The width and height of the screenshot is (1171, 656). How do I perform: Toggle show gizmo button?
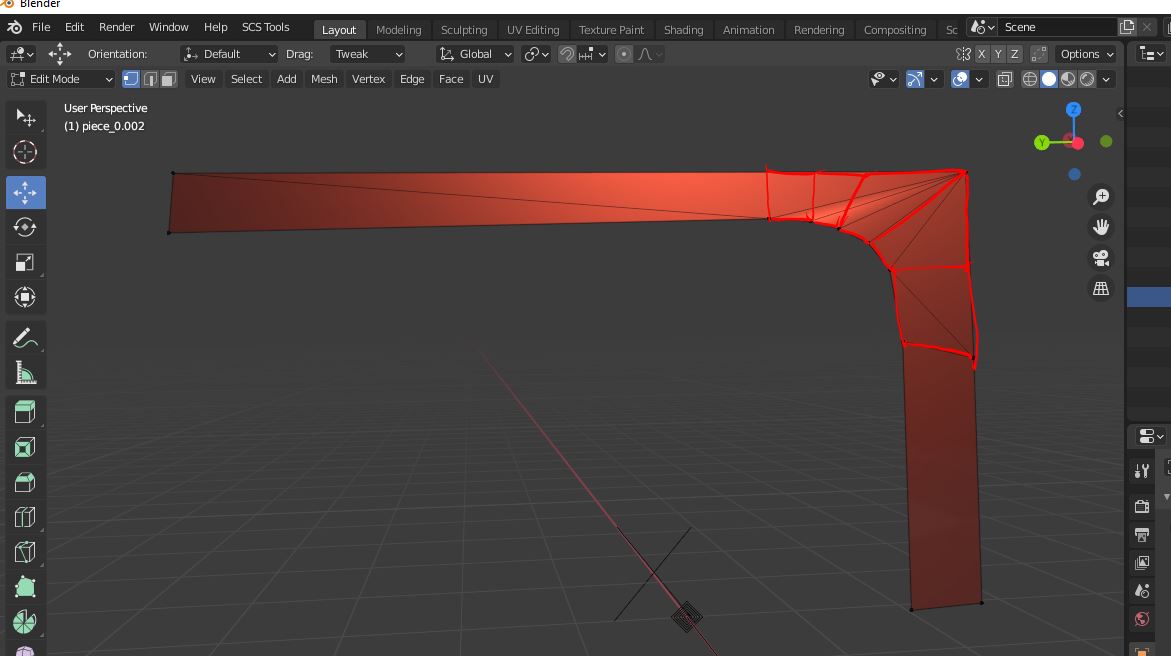tap(915, 79)
